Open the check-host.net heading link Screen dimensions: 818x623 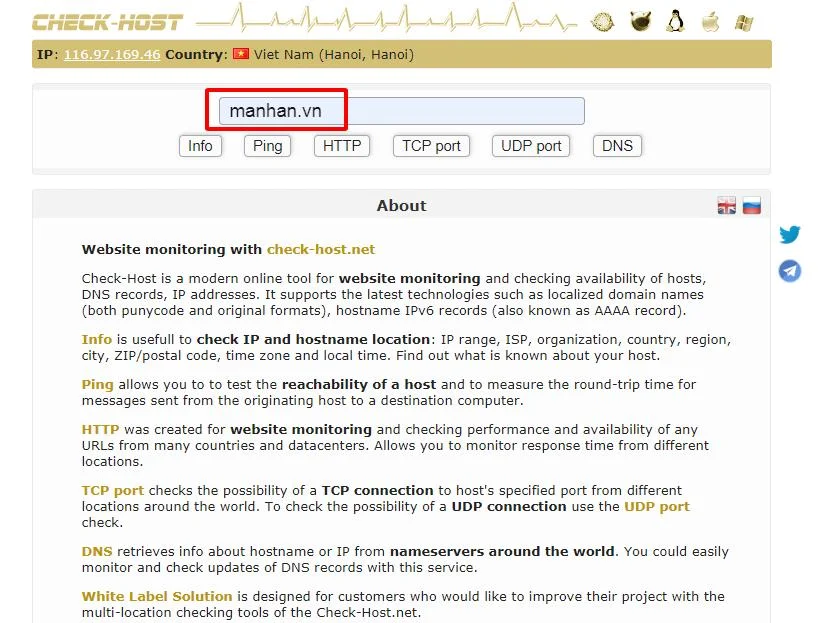coord(321,249)
